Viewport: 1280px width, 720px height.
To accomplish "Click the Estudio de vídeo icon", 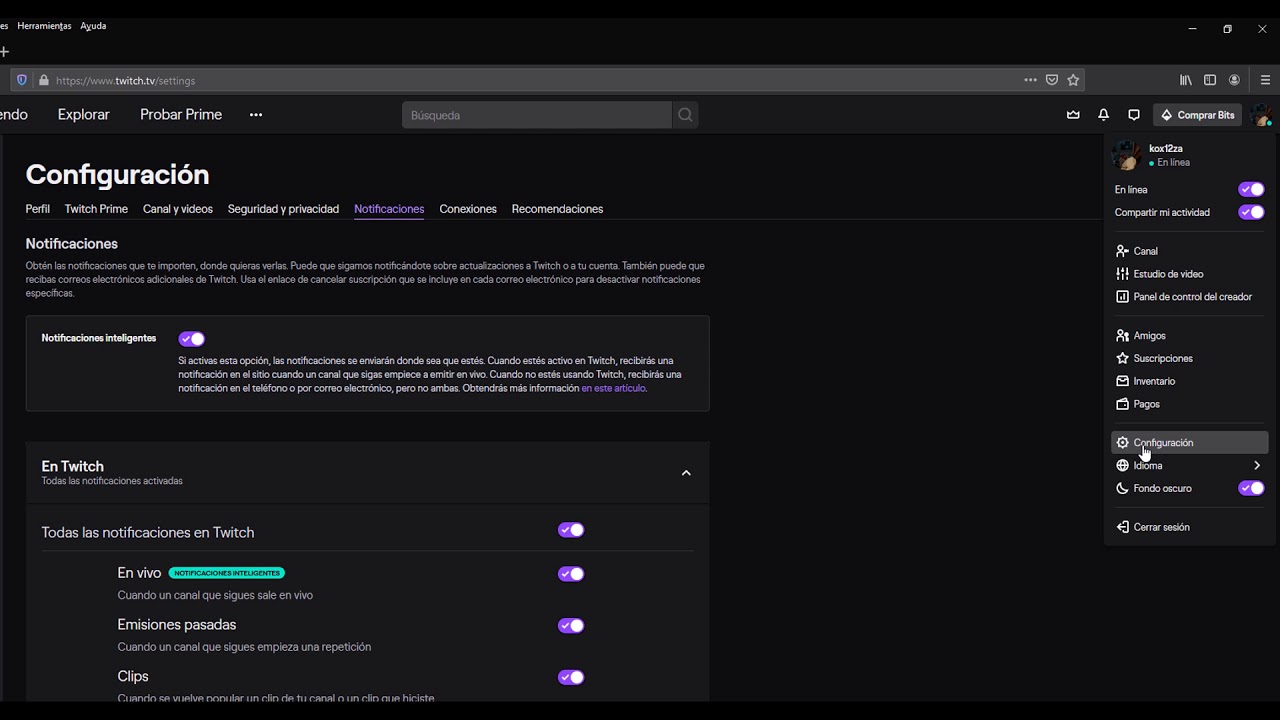I will tap(1122, 274).
